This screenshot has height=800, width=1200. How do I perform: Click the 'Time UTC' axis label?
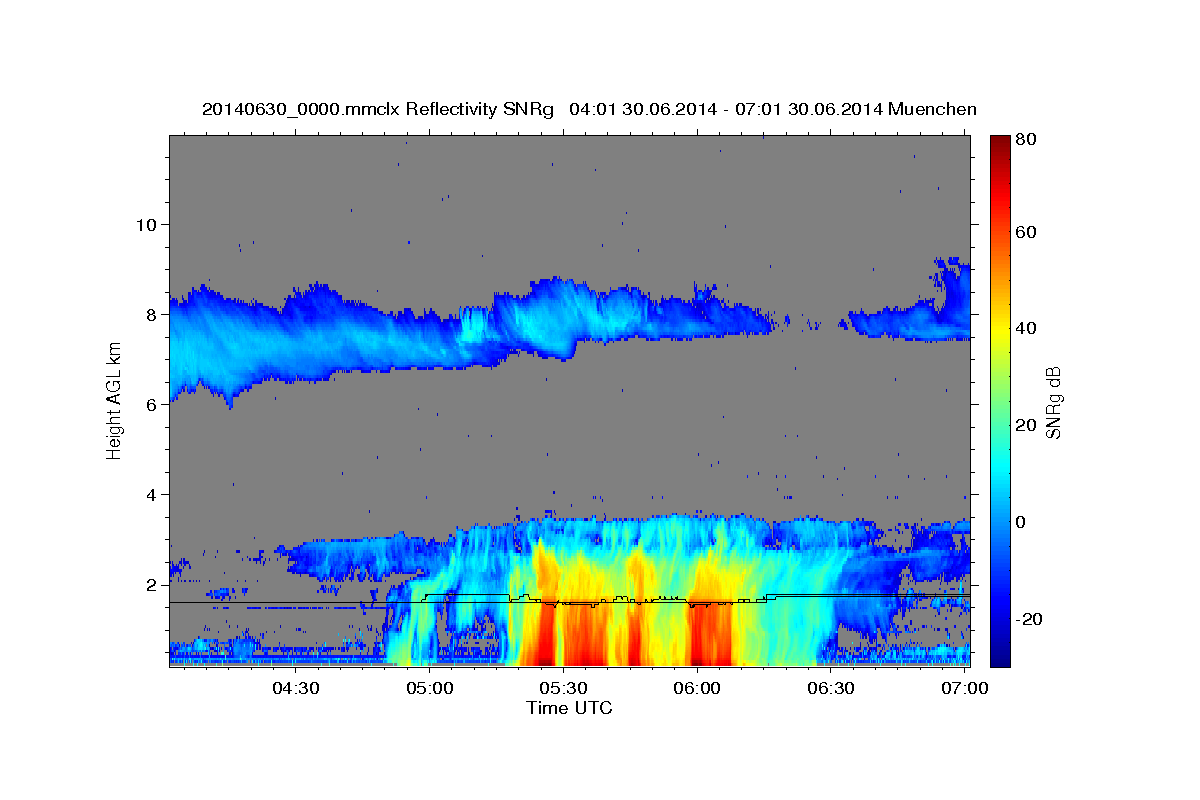click(x=569, y=708)
